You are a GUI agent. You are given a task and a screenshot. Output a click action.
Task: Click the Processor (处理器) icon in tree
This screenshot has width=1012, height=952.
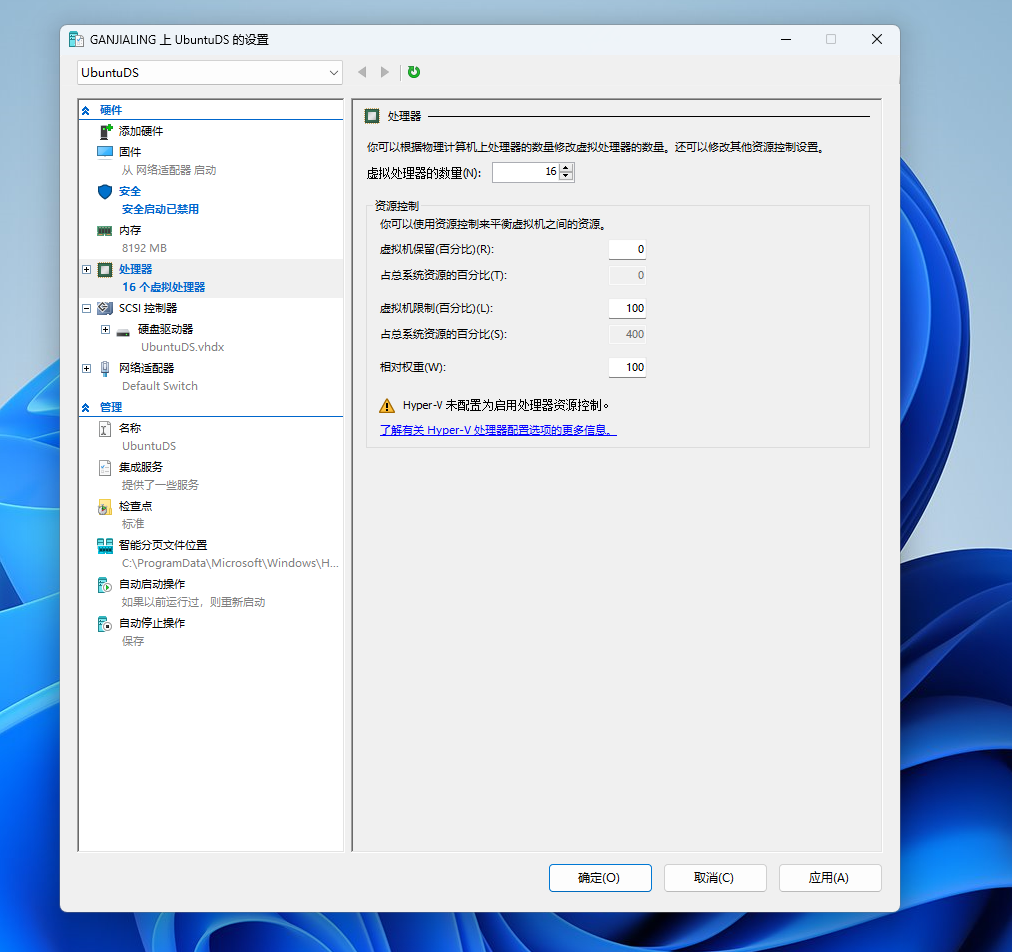tap(105, 269)
